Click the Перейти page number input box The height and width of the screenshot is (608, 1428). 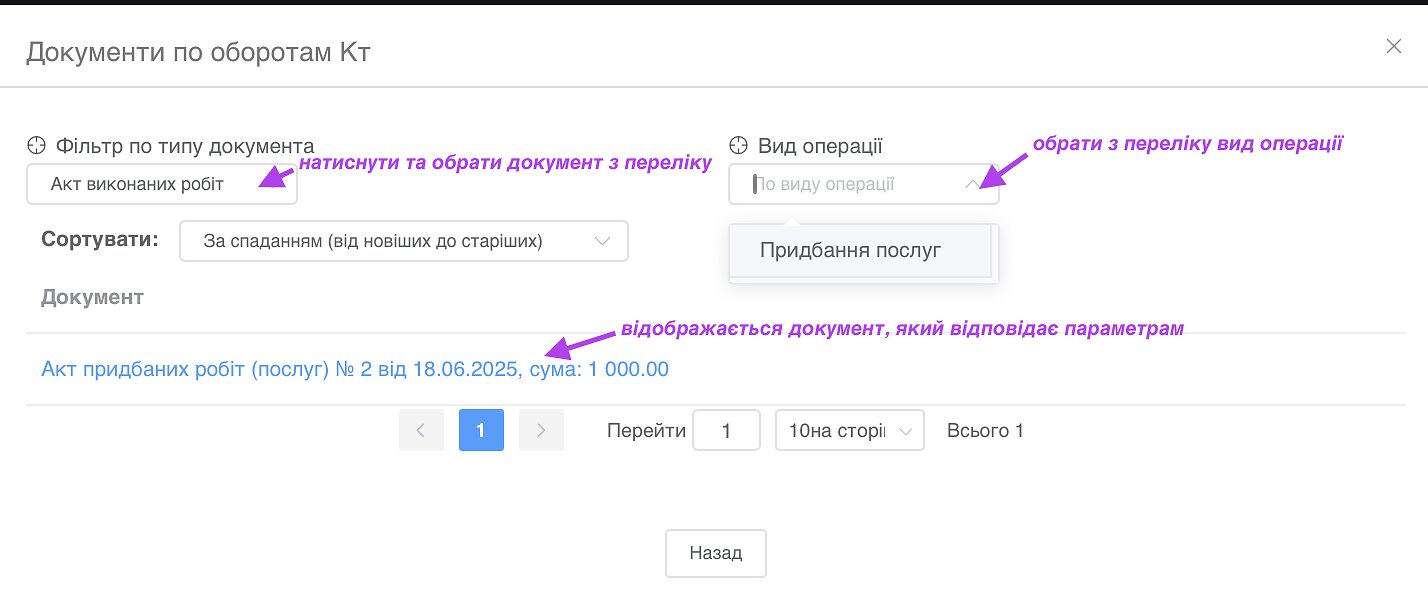pos(726,431)
